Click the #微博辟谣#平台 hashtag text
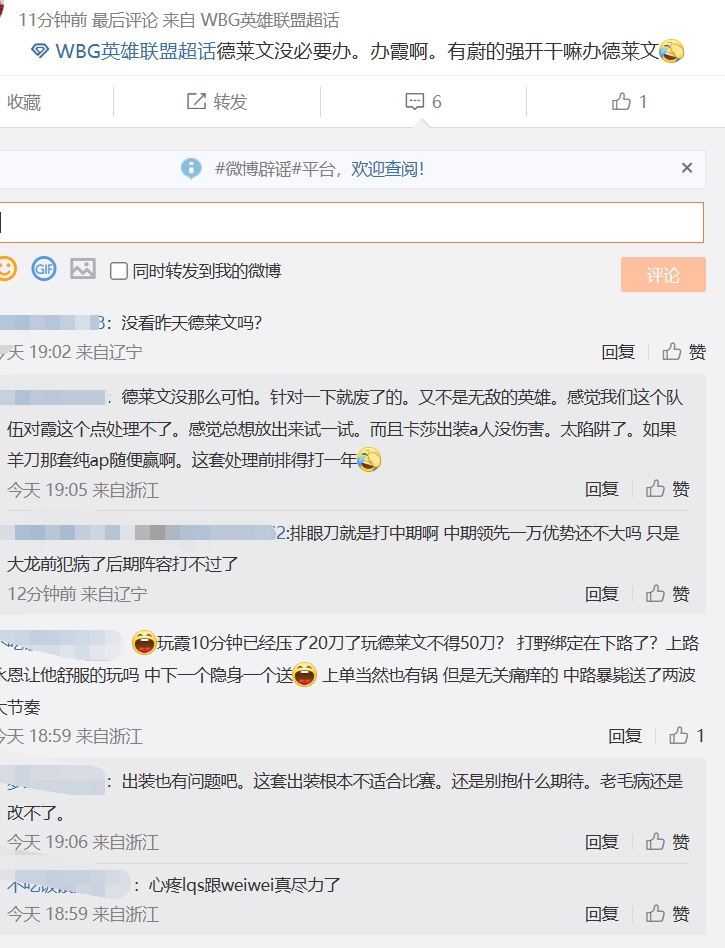 tap(275, 169)
